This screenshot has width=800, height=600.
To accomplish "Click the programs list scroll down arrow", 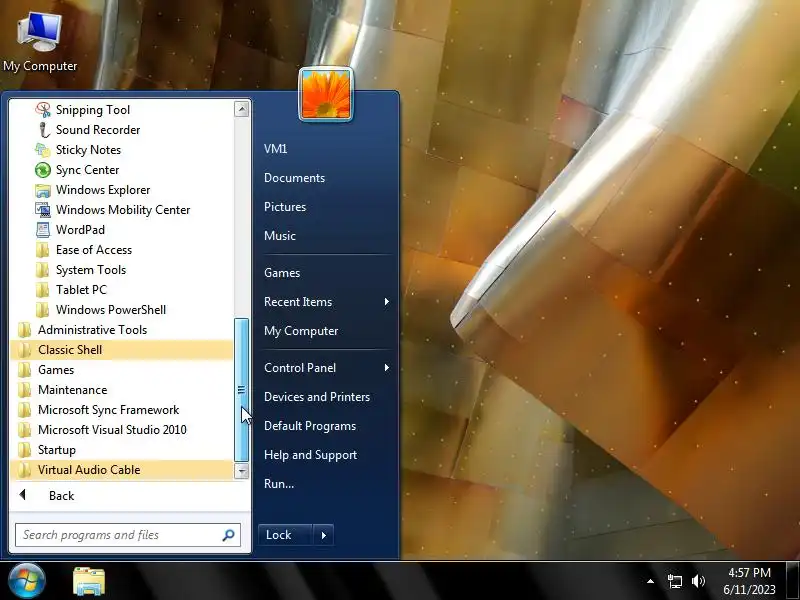I will (242, 471).
